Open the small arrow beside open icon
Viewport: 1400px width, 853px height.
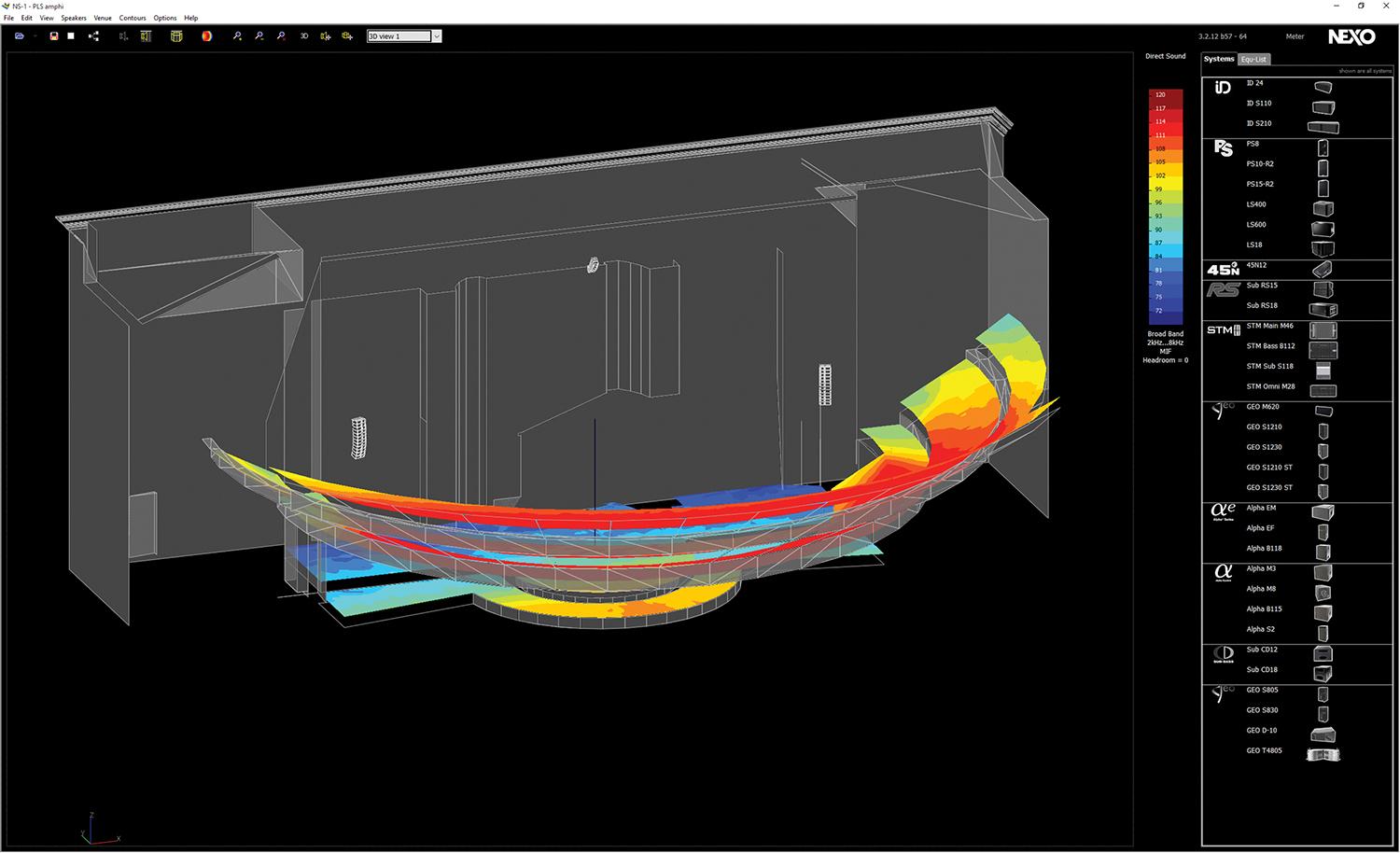tap(35, 36)
